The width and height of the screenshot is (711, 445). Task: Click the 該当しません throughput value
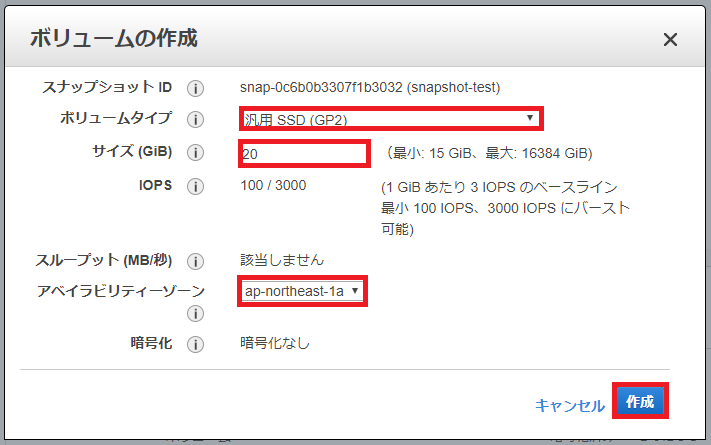[x=282, y=260]
